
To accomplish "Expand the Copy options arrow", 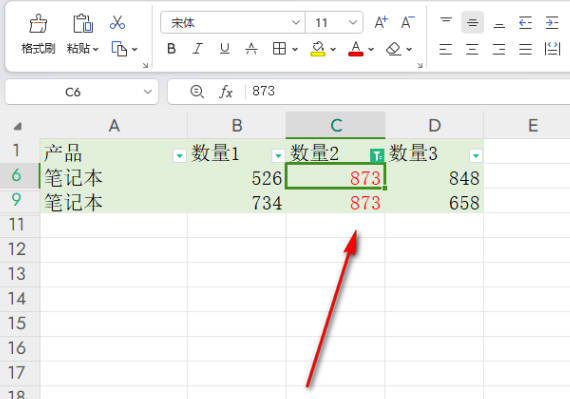I will pos(135,49).
